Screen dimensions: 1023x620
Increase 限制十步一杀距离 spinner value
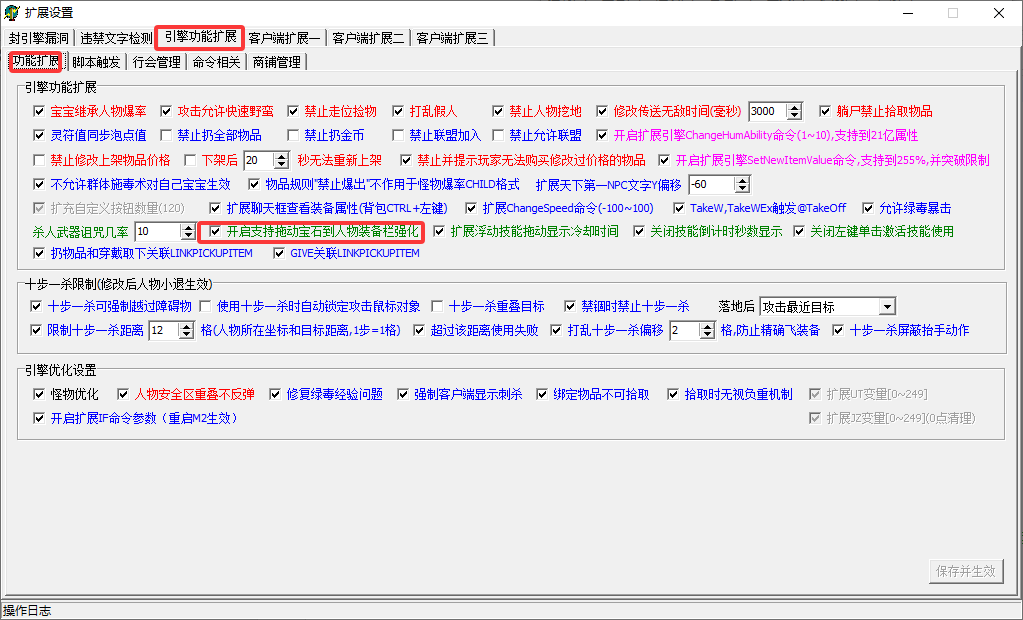click(187, 326)
